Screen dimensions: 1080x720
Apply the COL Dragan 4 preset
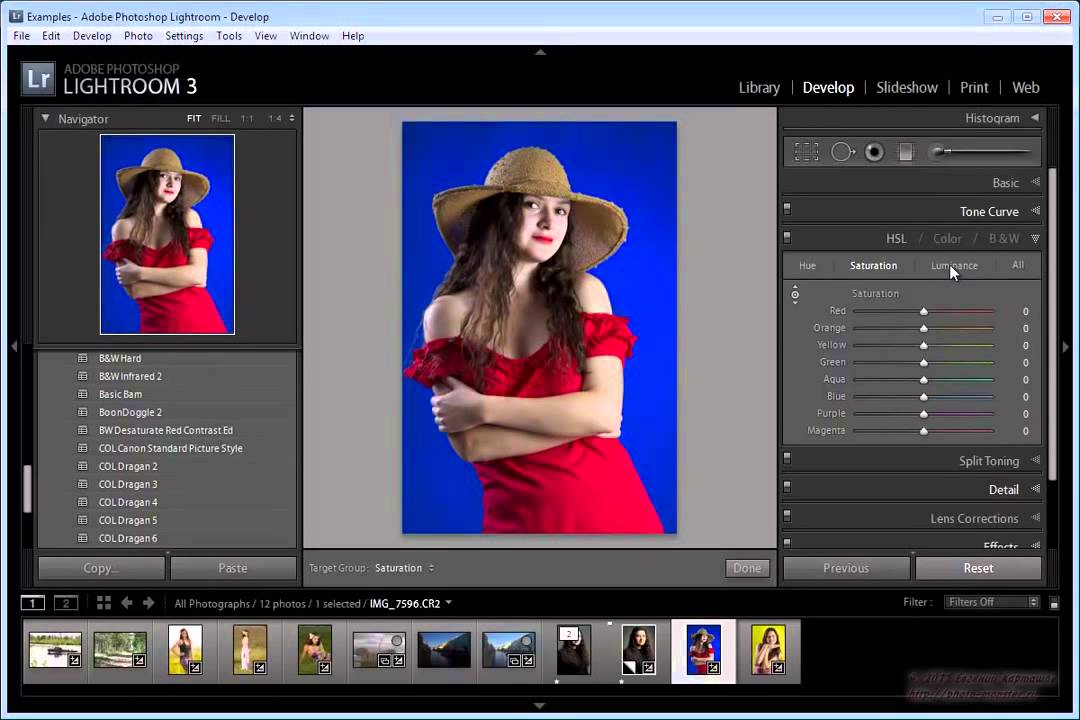[127, 502]
